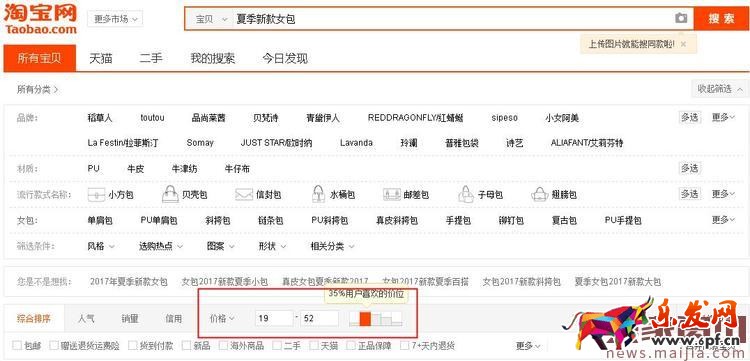Expand 更多 in the 流行款式 row
Screen dimensions: 750x361
click(723, 194)
